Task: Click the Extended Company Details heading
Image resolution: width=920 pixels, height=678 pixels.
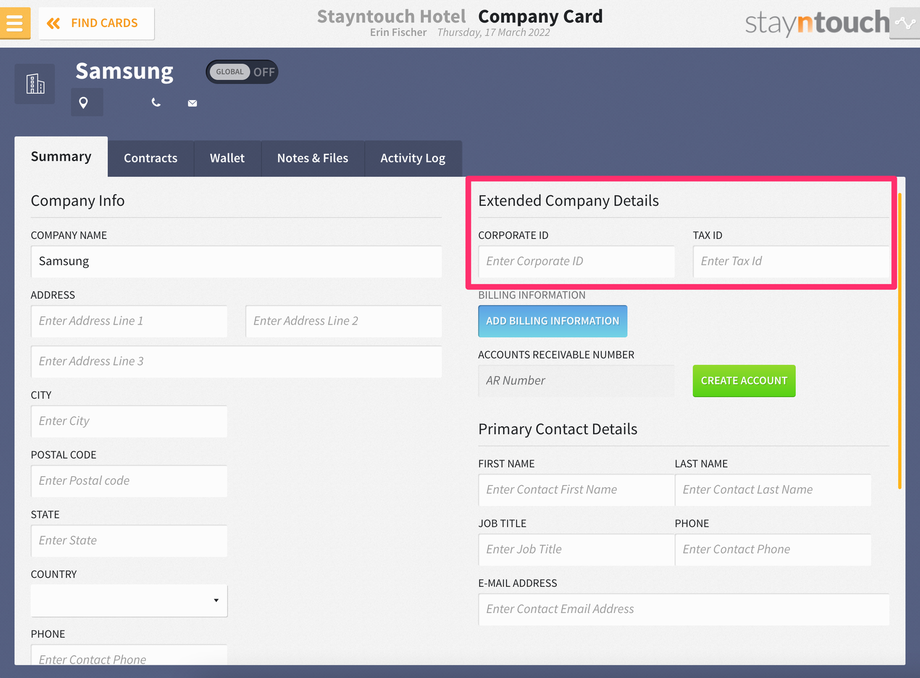Action: point(569,201)
